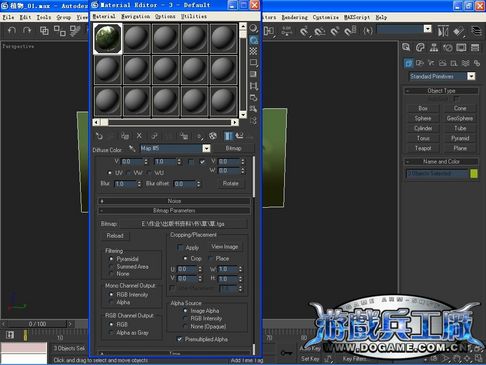
Task: Open the Display panel icon
Action: tap(461, 47)
